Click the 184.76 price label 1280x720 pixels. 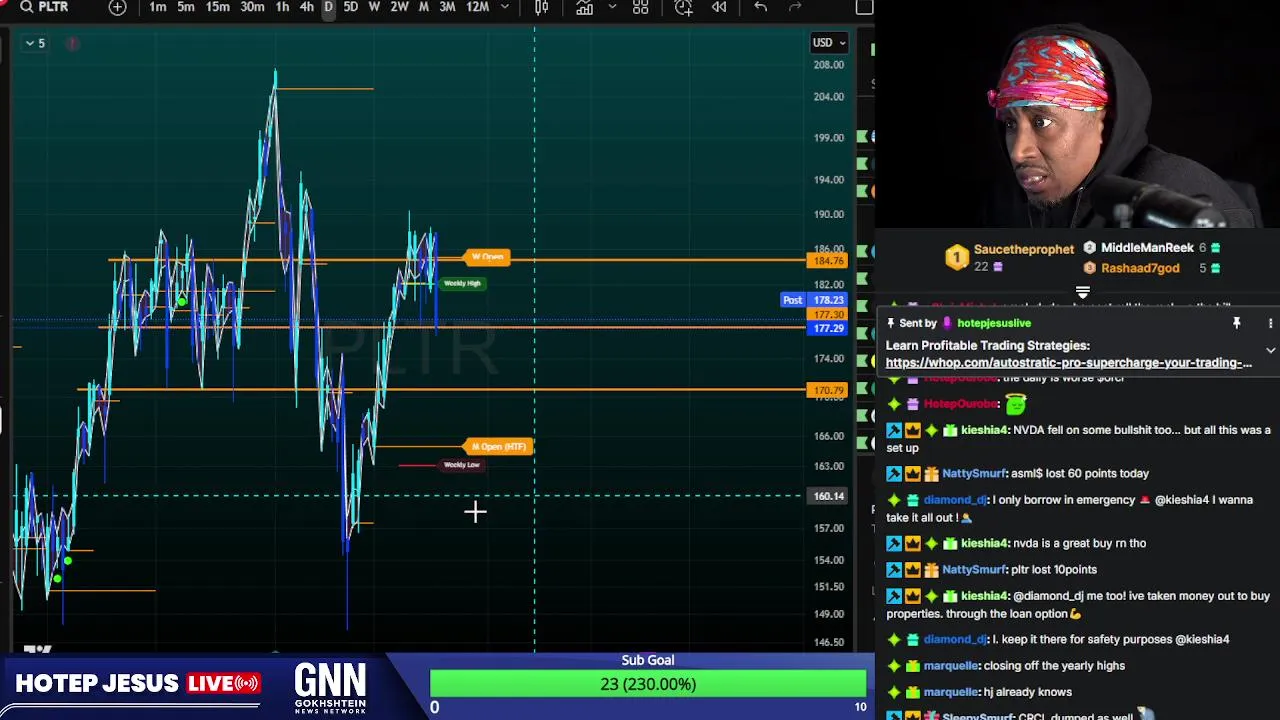coord(827,261)
